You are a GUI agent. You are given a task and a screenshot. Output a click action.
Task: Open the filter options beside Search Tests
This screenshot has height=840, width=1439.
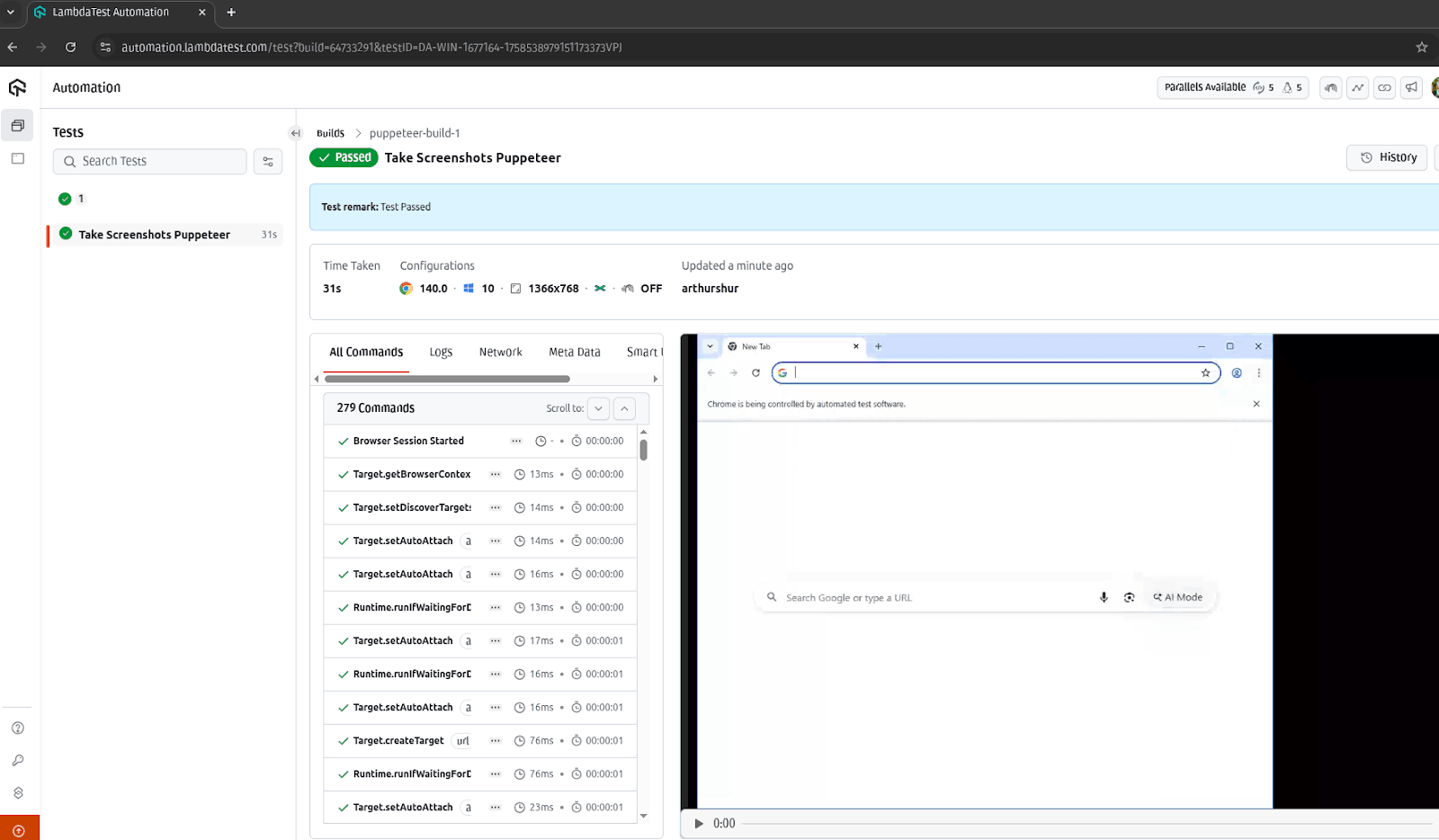267,161
